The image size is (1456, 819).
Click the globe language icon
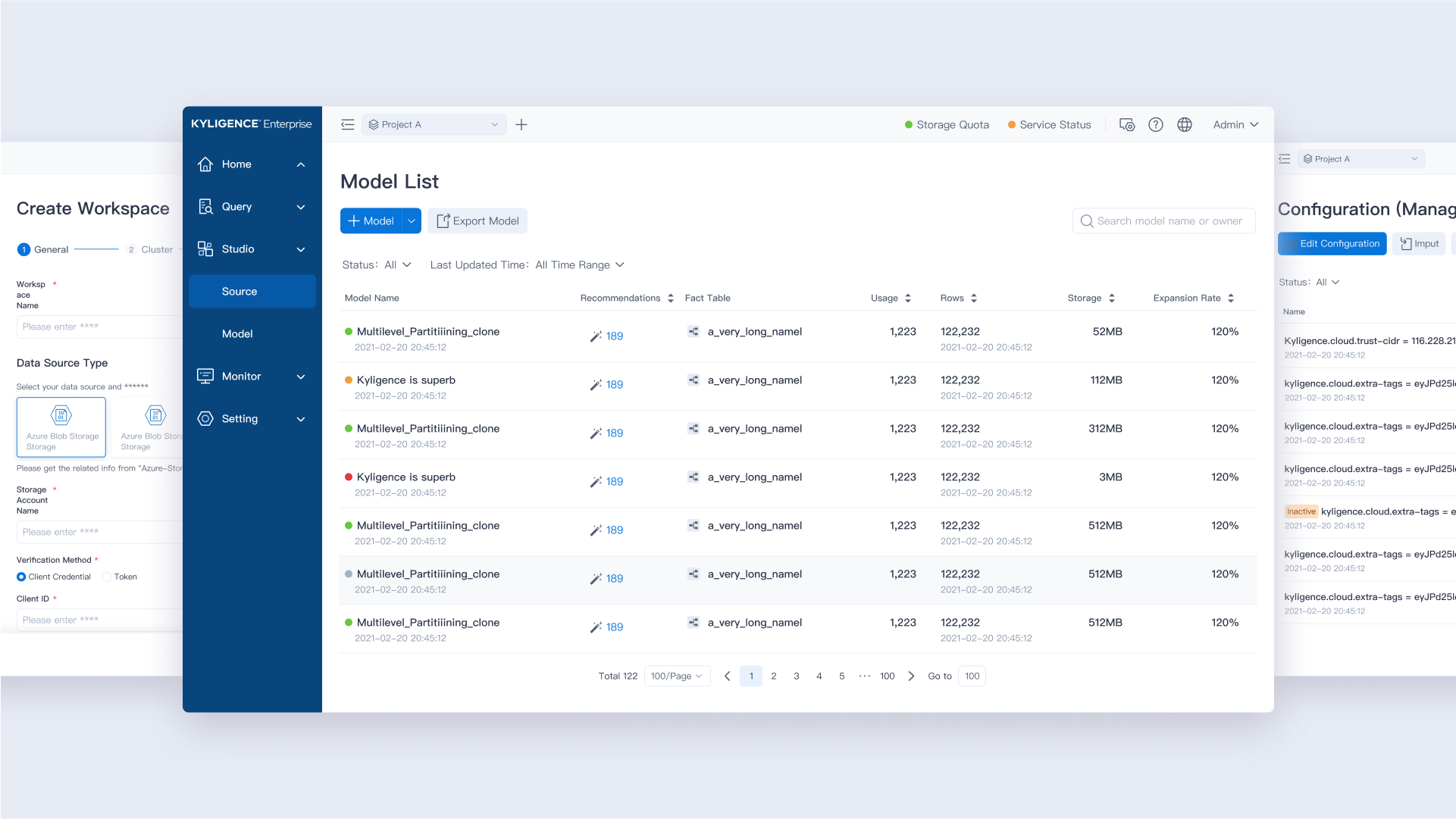[x=1185, y=125]
